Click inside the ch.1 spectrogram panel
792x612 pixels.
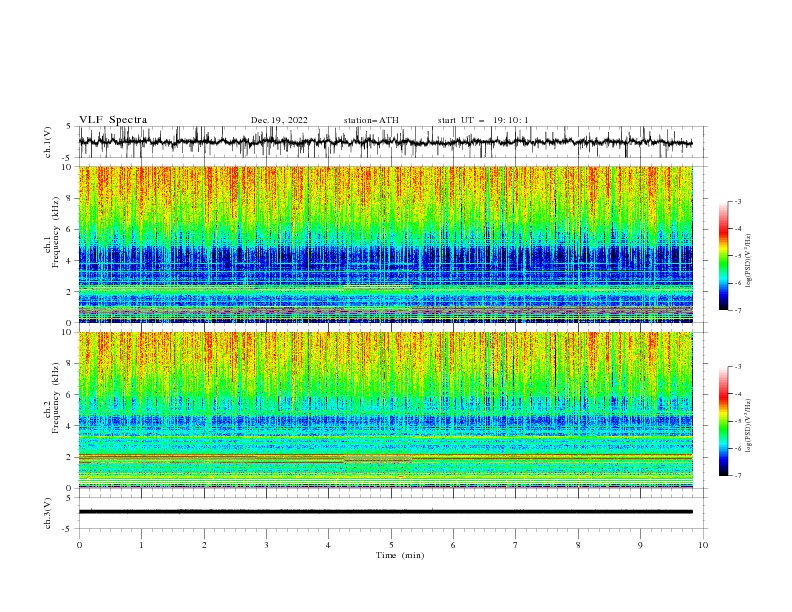point(385,244)
